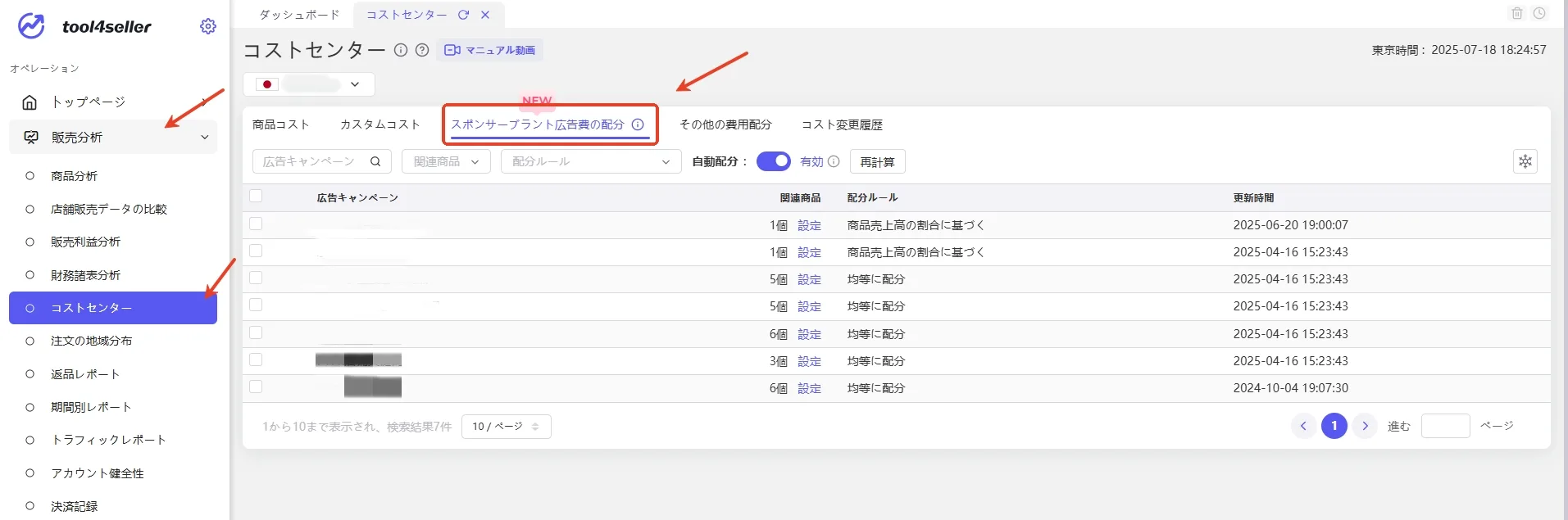The height and width of the screenshot is (520, 1568).
Task: Open 財務諸表分析 in sidebar
Action: 85,275
